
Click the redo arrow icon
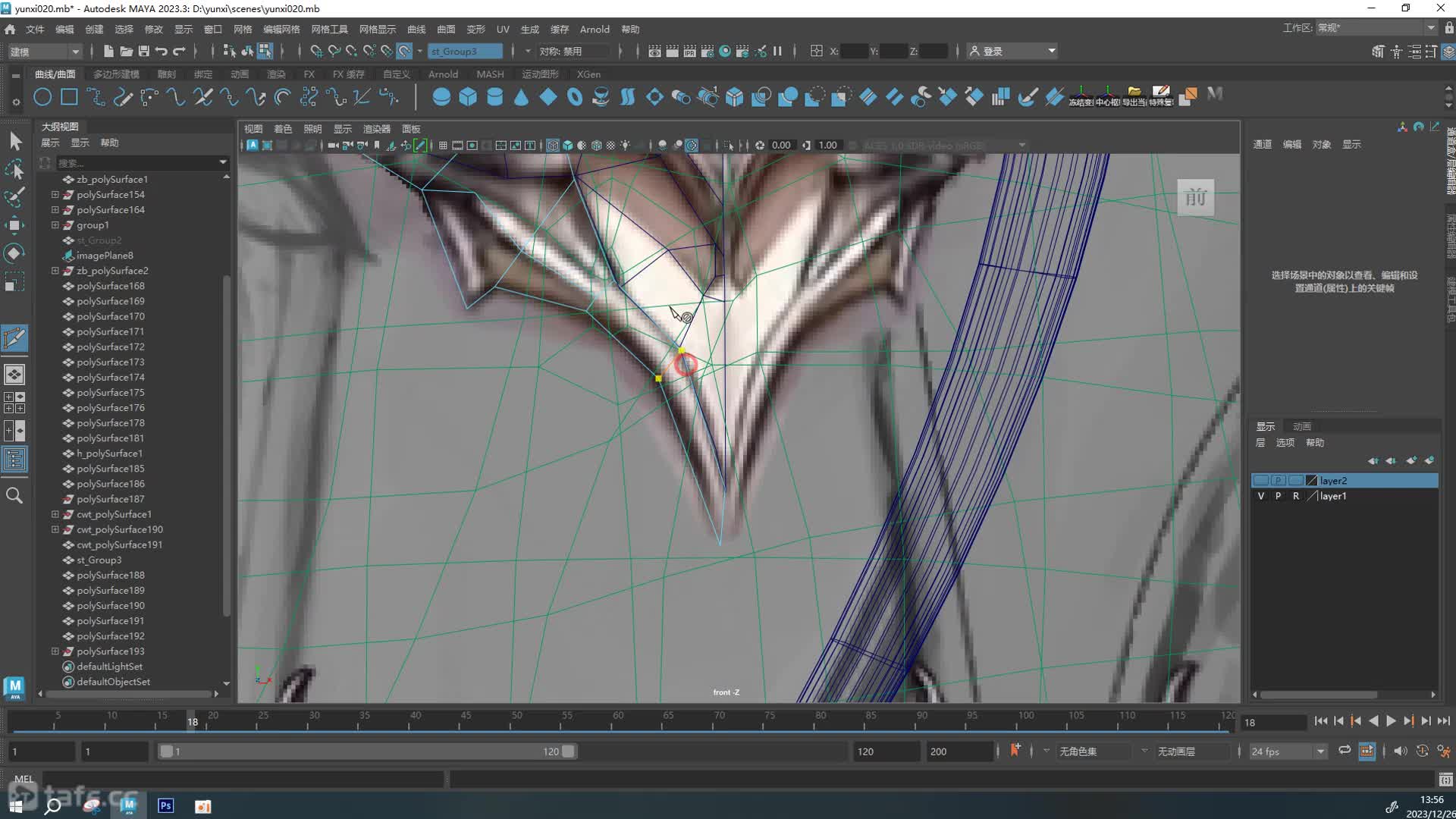tap(179, 51)
